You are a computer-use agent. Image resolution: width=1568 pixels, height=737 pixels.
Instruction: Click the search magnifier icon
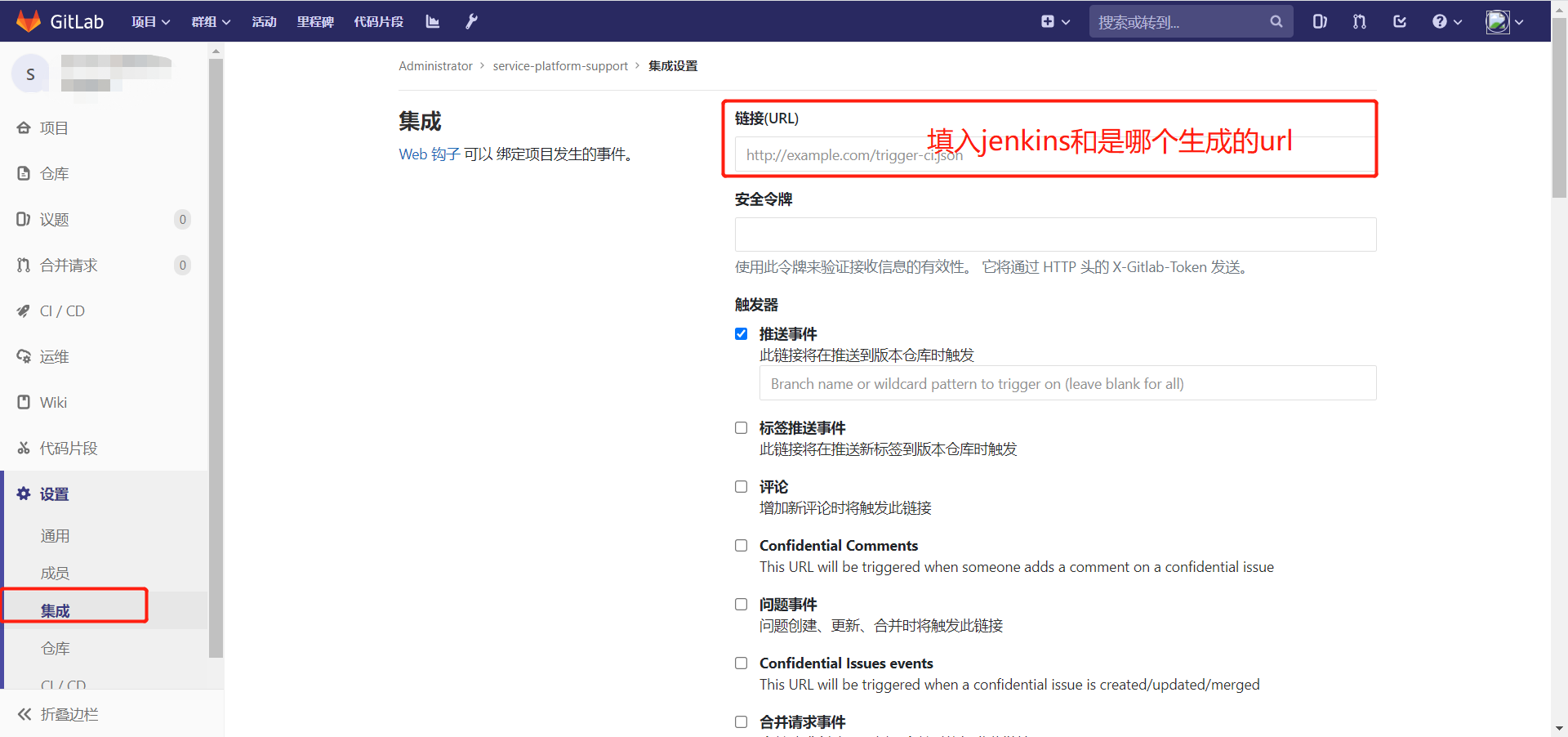click(x=1276, y=21)
